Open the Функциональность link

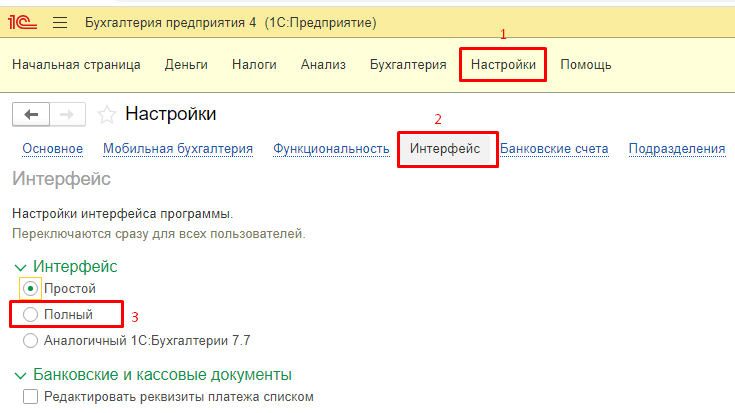331,149
